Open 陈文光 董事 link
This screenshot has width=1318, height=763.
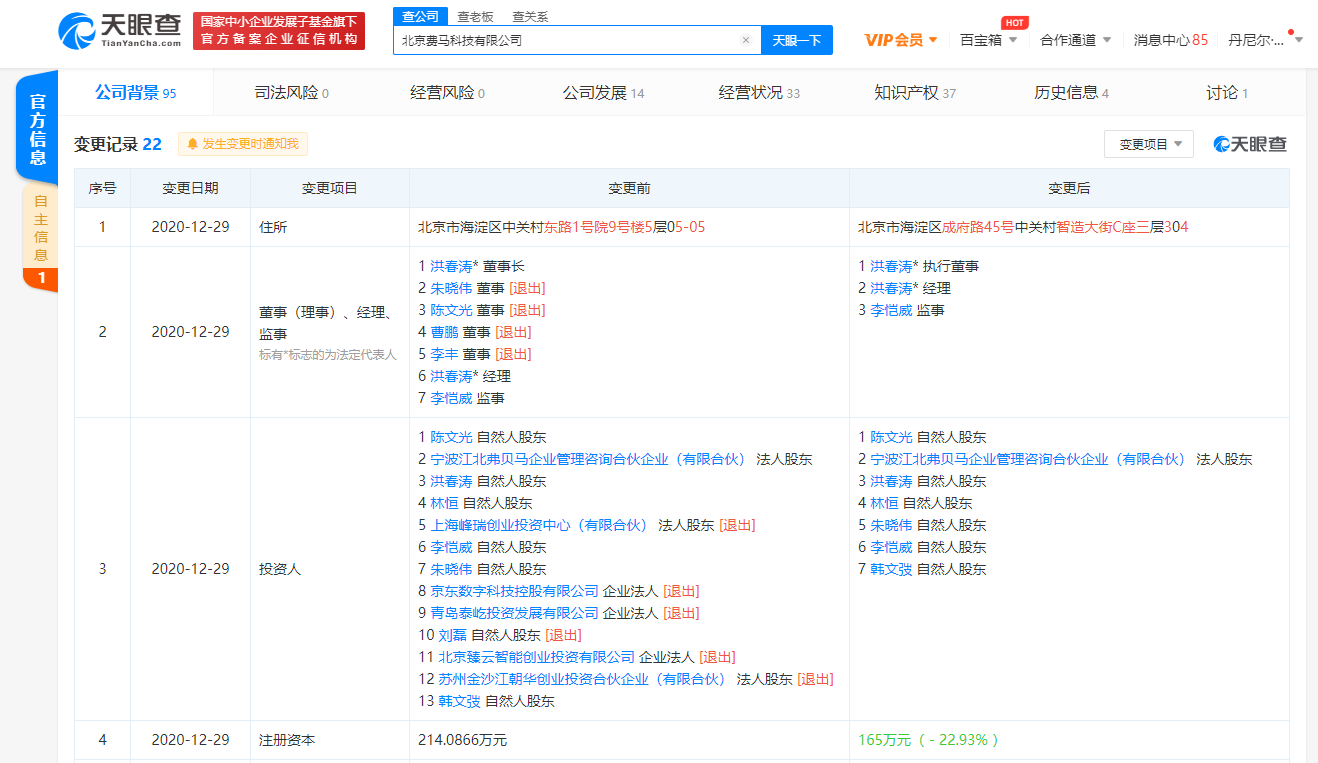pos(452,310)
